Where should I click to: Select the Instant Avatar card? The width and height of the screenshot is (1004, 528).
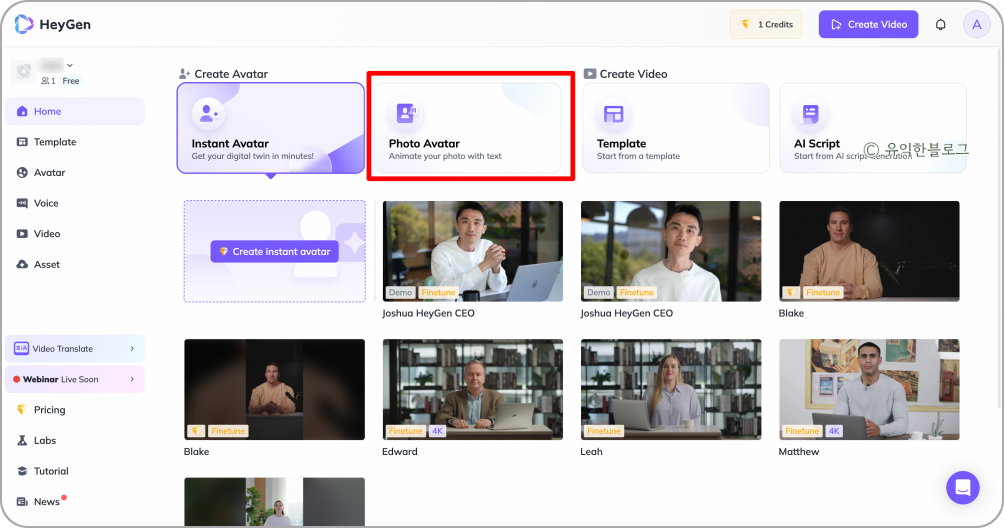click(271, 128)
